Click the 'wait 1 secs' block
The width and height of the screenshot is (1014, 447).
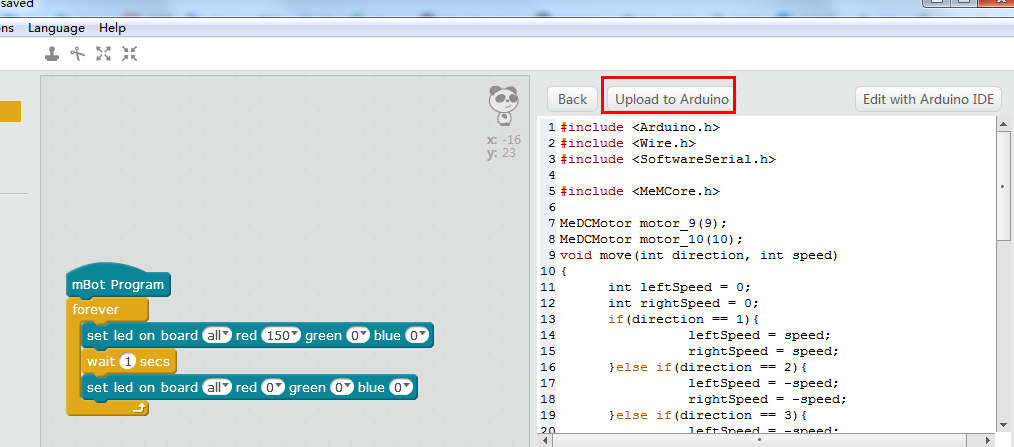(x=129, y=362)
